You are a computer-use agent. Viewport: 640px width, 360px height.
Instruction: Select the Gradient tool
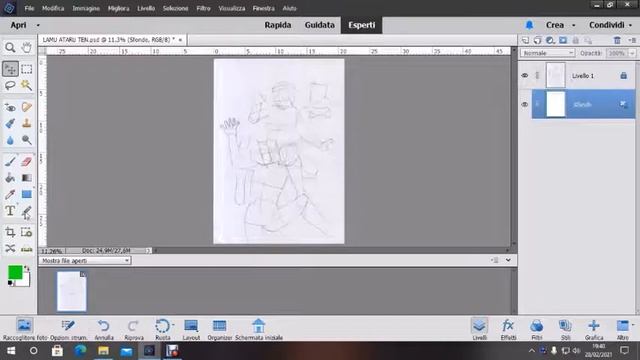coord(27,178)
